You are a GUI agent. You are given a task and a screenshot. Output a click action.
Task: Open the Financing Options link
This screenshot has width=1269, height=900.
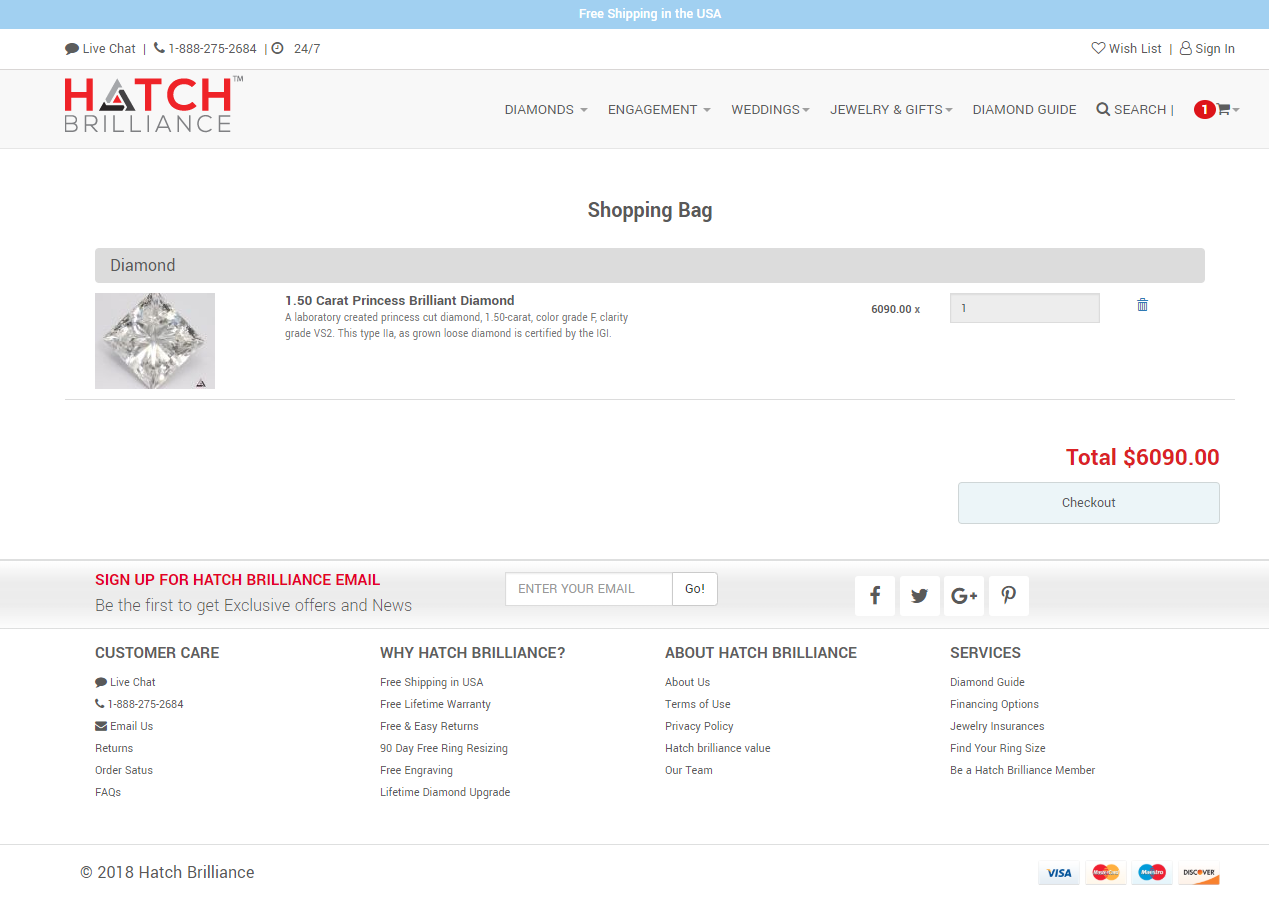point(994,704)
